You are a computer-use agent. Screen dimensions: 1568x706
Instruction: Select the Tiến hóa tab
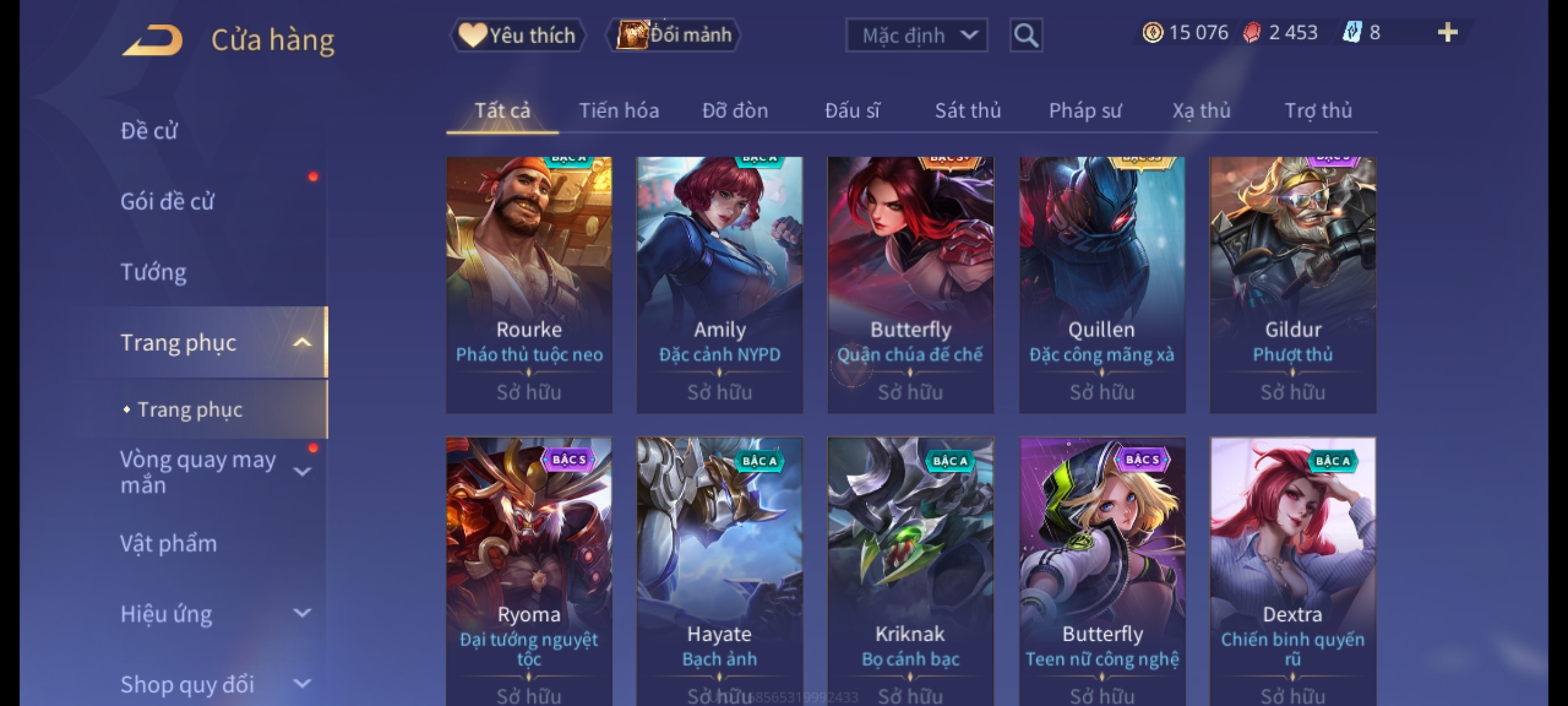619,110
